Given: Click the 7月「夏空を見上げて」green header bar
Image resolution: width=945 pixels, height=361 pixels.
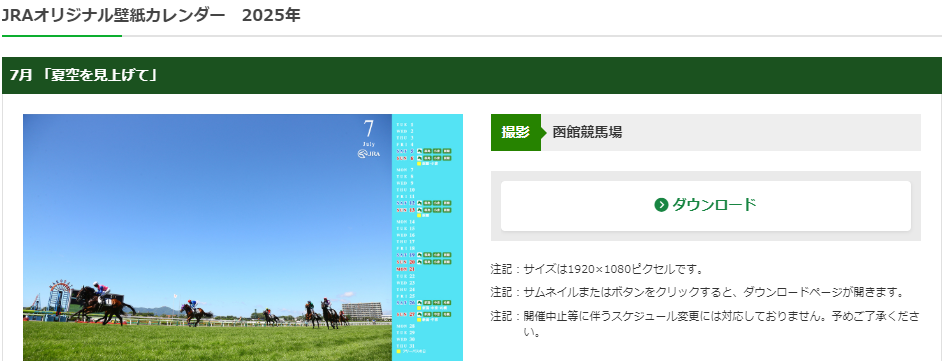Looking at the screenshot, I should (472, 75).
